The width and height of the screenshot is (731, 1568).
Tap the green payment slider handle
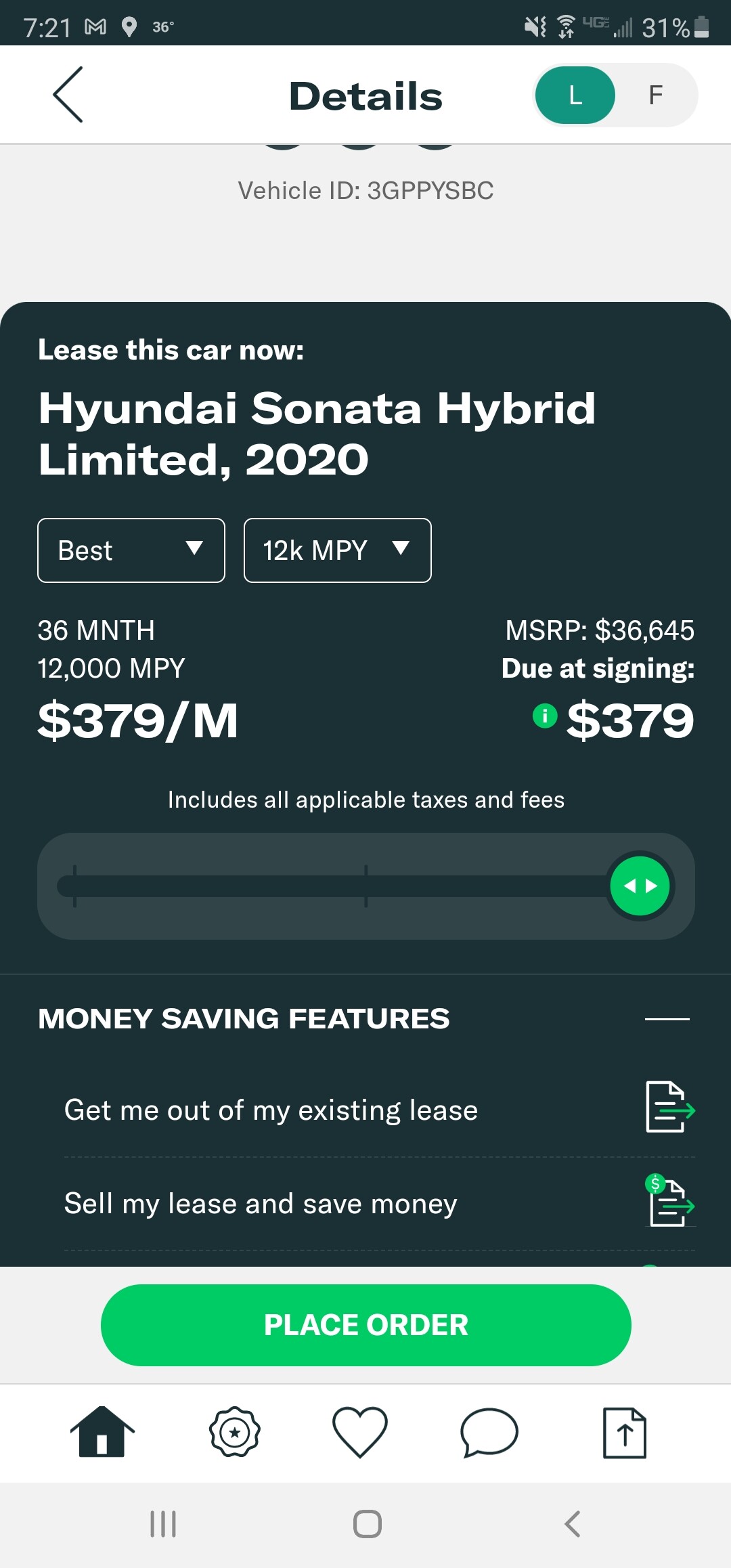pyautogui.click(x=640, y=886)
